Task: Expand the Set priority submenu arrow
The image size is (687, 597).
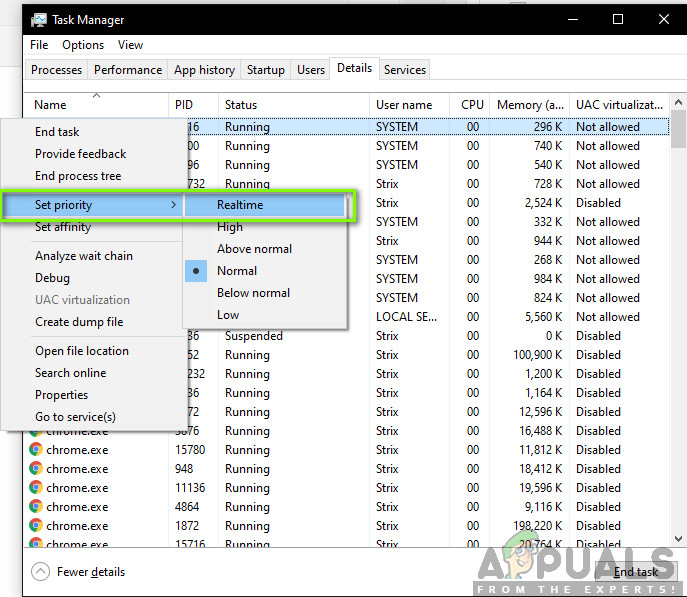Action: [x=174, y=205]
